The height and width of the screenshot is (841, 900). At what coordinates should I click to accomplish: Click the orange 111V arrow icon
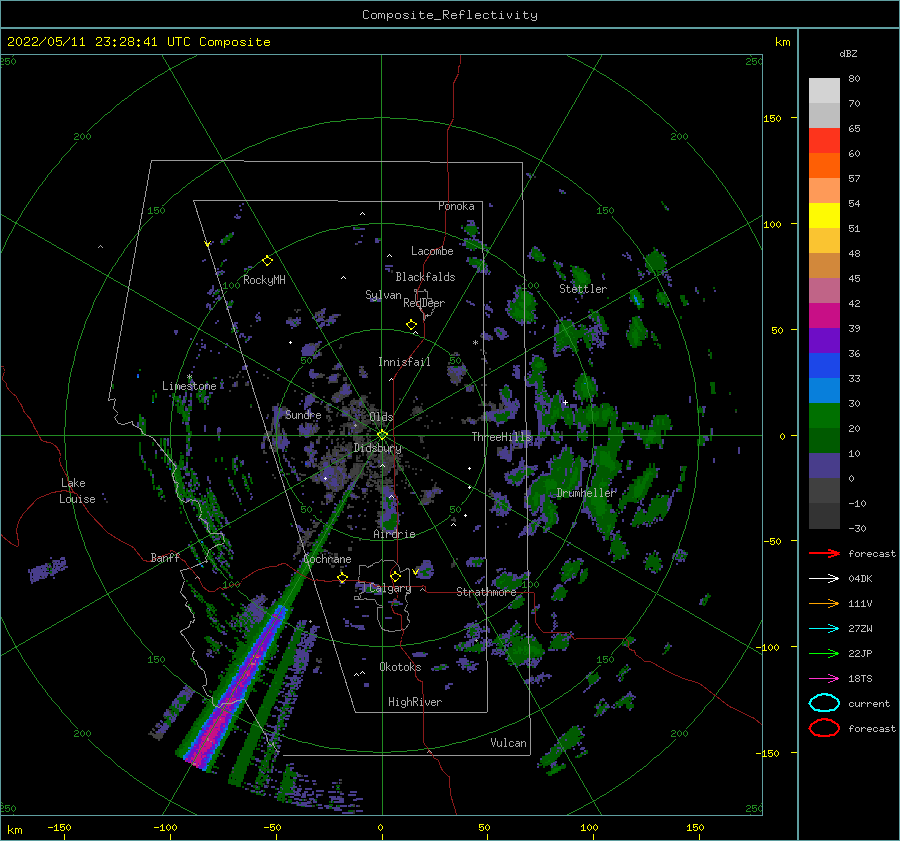pyautogui.click(x=824, y=603)
